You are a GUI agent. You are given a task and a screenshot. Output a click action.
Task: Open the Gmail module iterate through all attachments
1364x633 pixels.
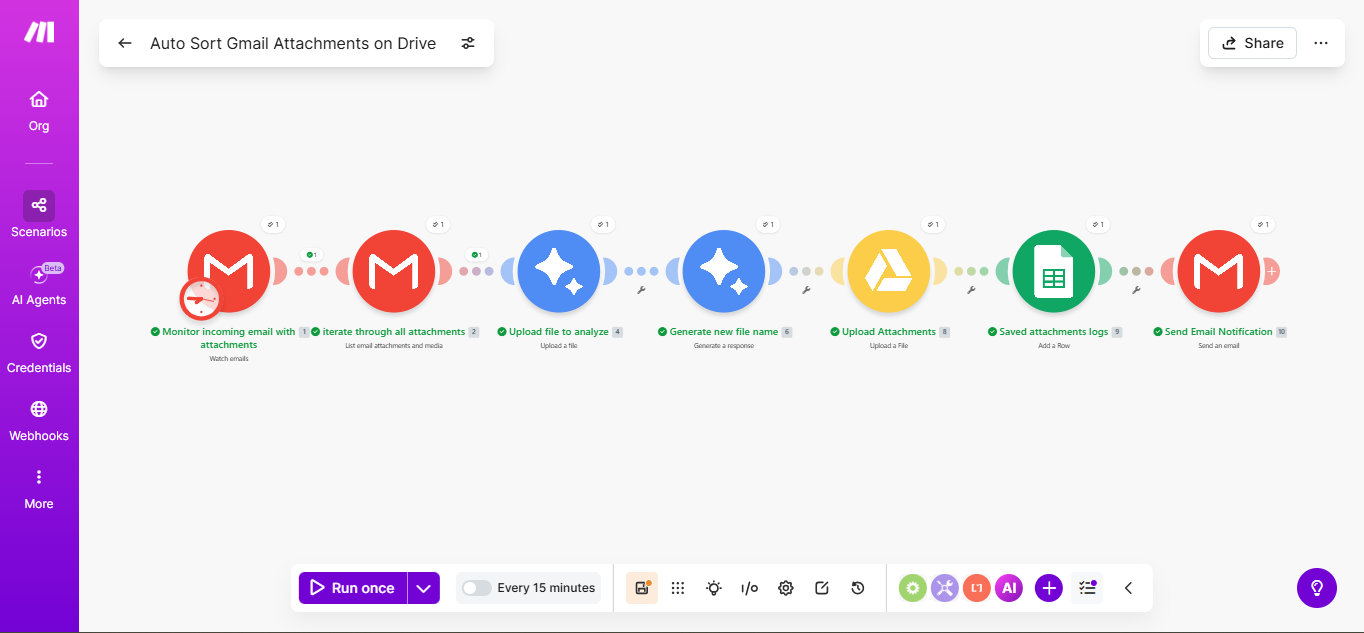[394, 271]
